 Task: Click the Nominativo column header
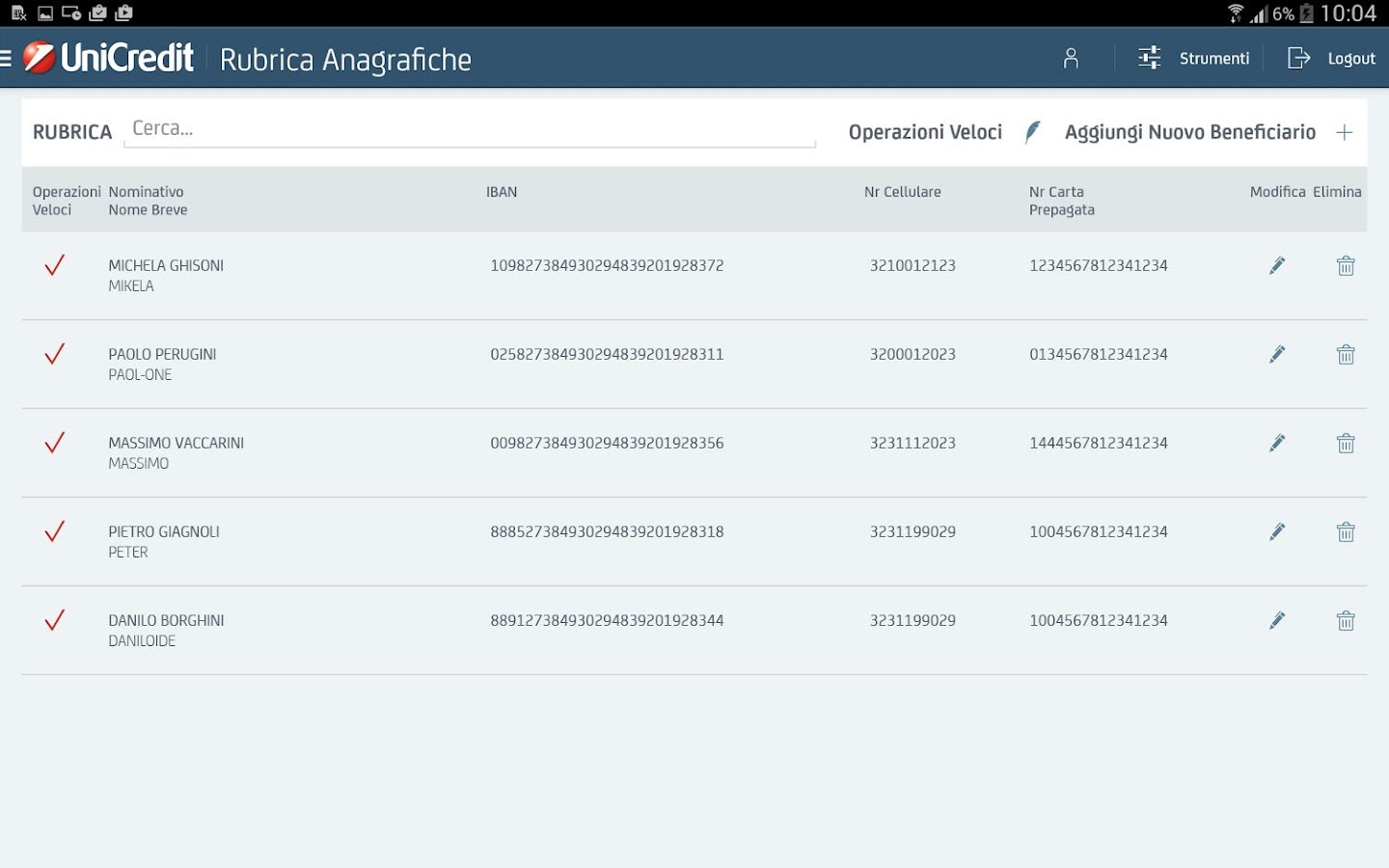coord(146,192)
